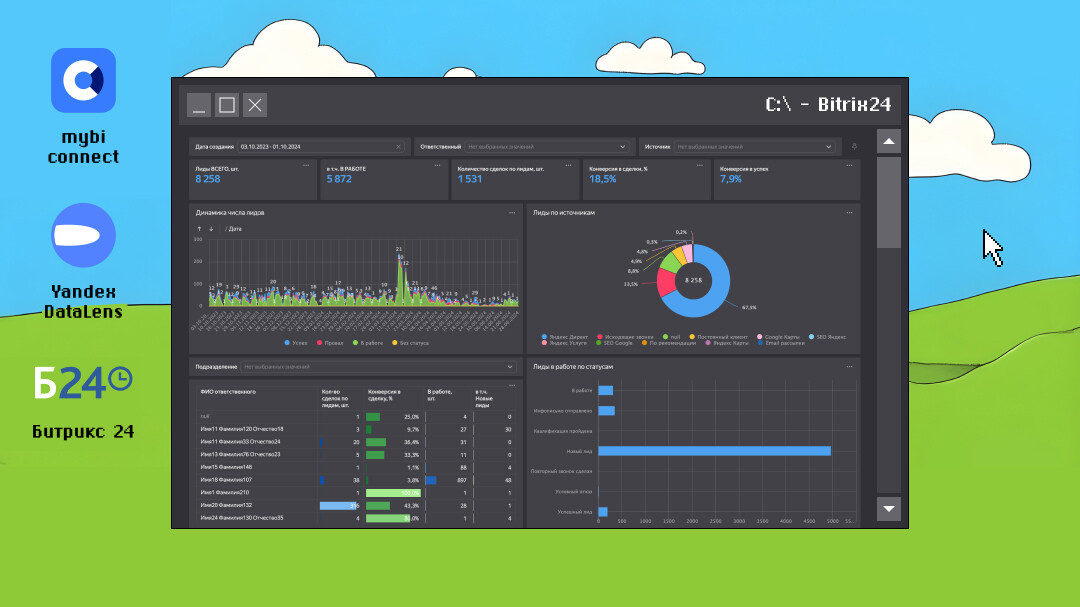Click the vertical scrollbar thumb
The image size is (1080, 607).
pyautogui.click(x=888, y=202)
